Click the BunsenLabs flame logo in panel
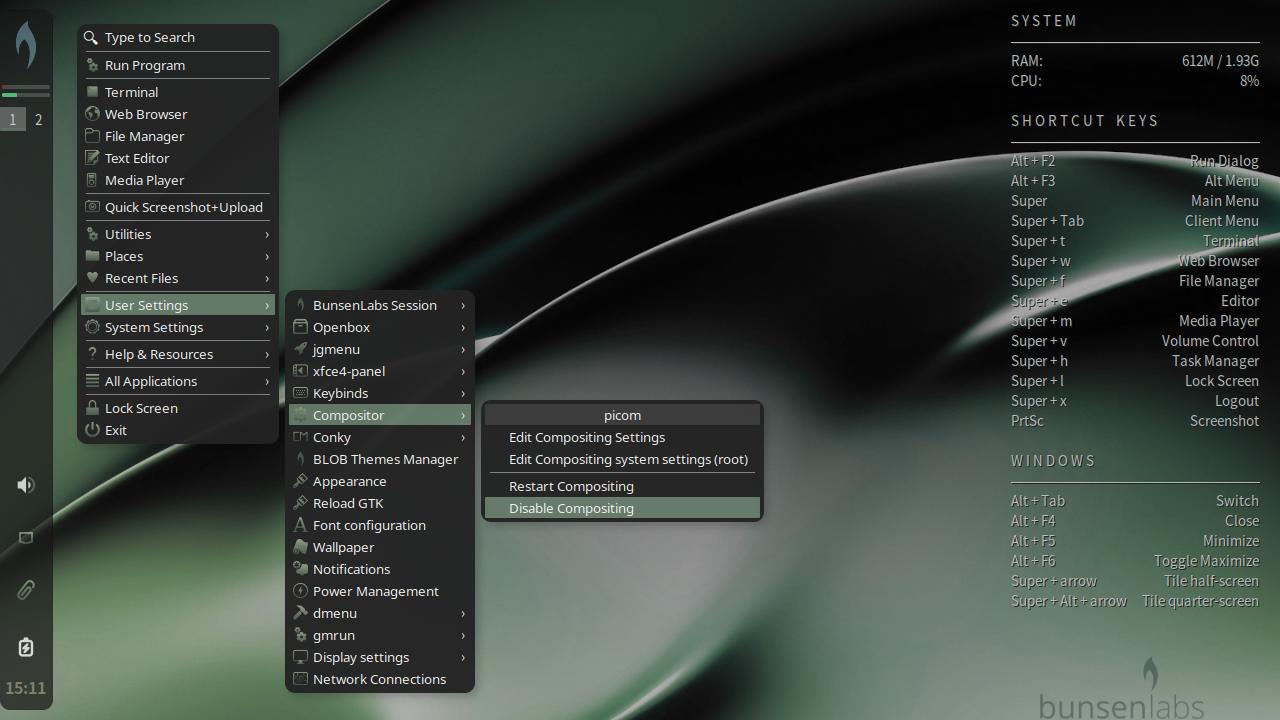Image resolution: width=1280 pixels, height=720 pixels. [x=26, y=45]
